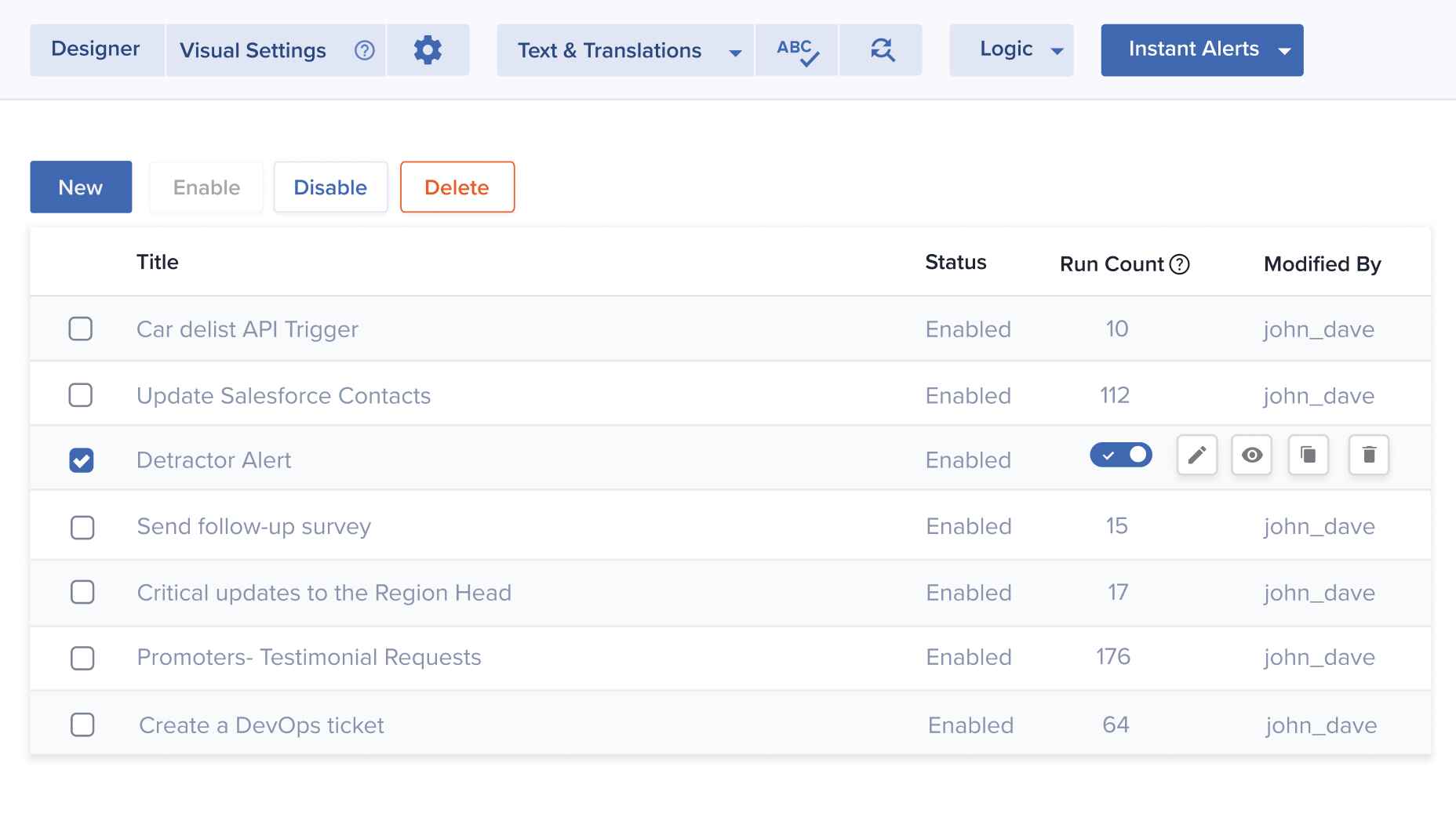This screenshot has width=1456, height=817.
Task: Switch to the Designer tab
Action: (x=96, y=49)
